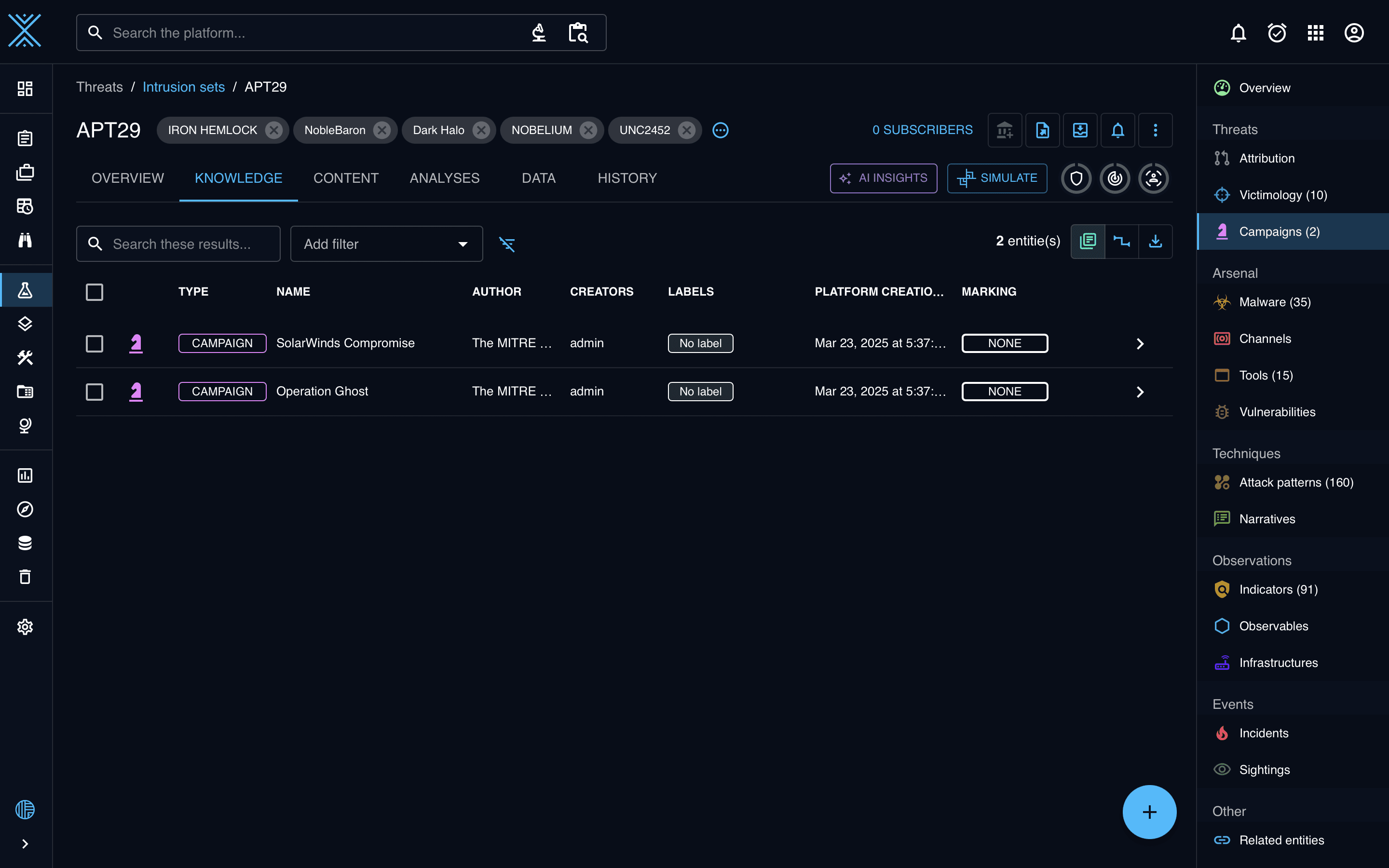Show more aliases with ellipsis circle
Image resolution: width=1389 pixels, height=868 pixels.
[x=721, y=130]
